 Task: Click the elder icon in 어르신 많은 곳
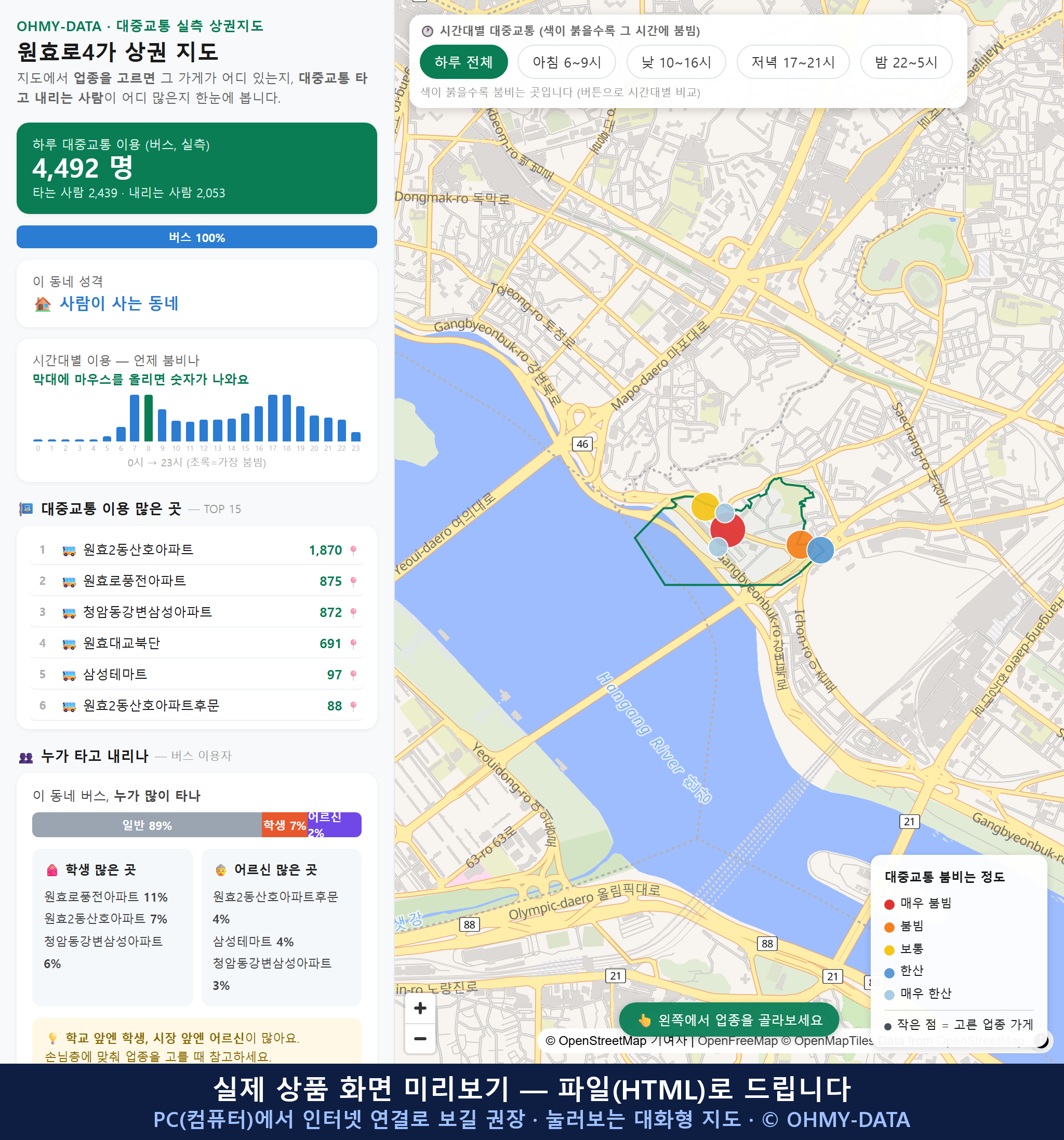tap(221, 870)
